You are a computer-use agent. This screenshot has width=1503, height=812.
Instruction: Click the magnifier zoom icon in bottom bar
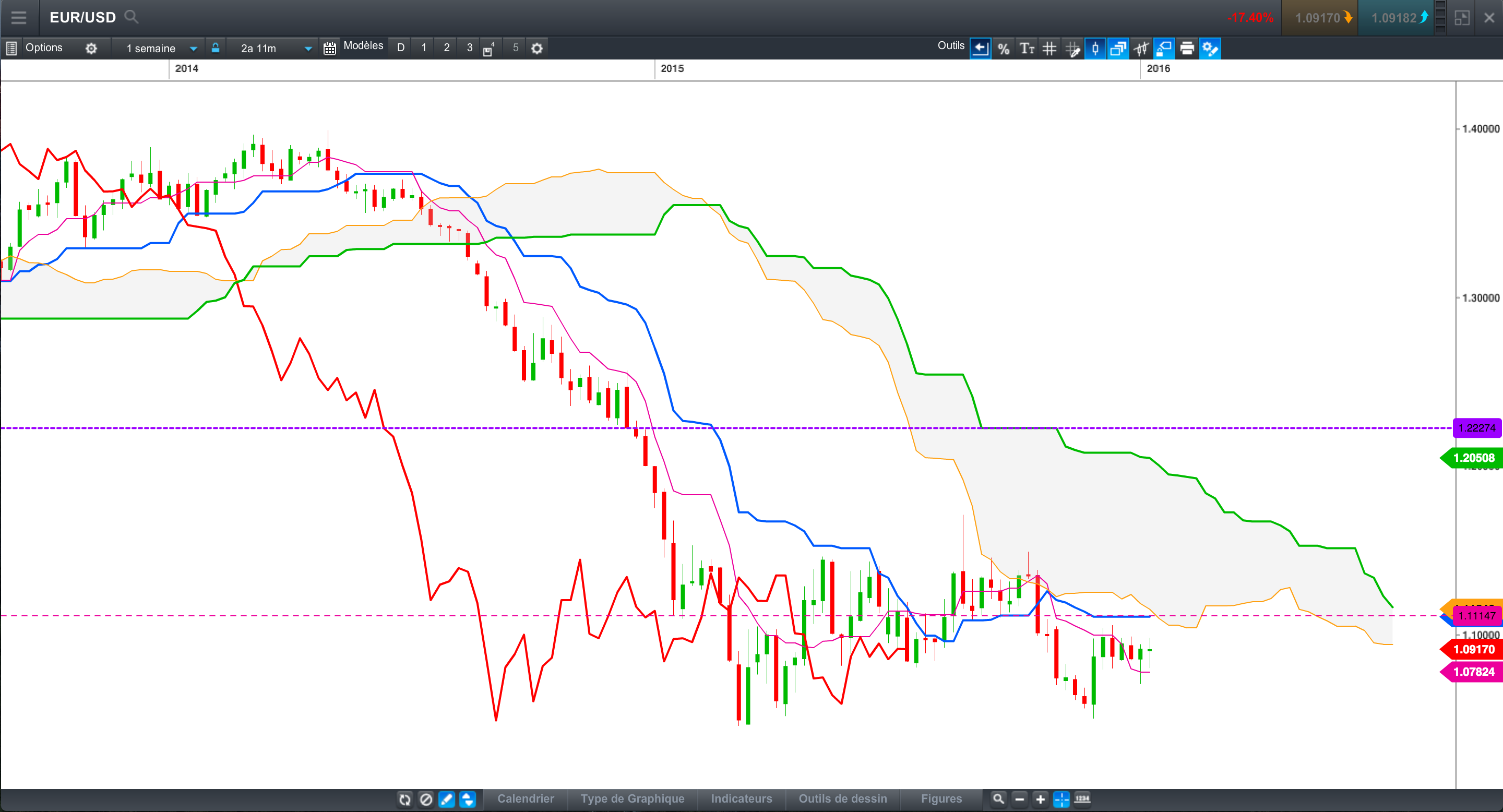[x=998, y=798]
